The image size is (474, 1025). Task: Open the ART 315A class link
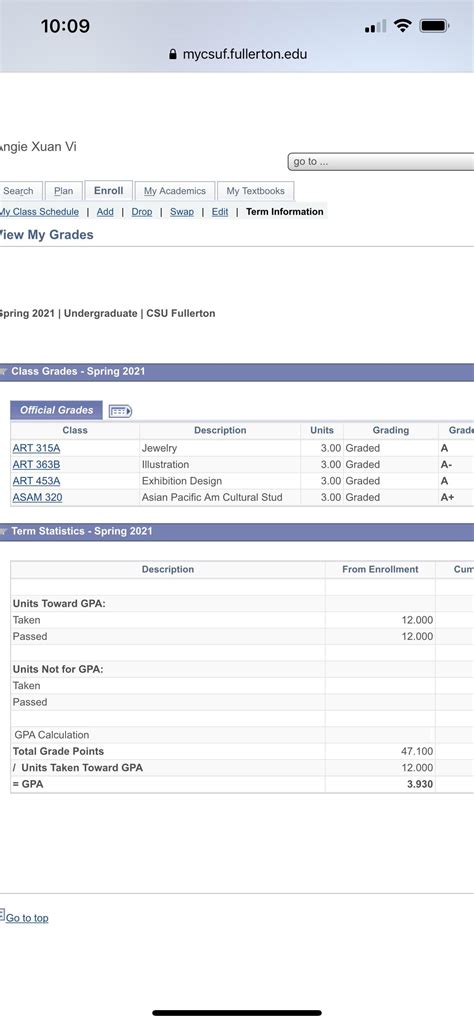tap(36, 448)
